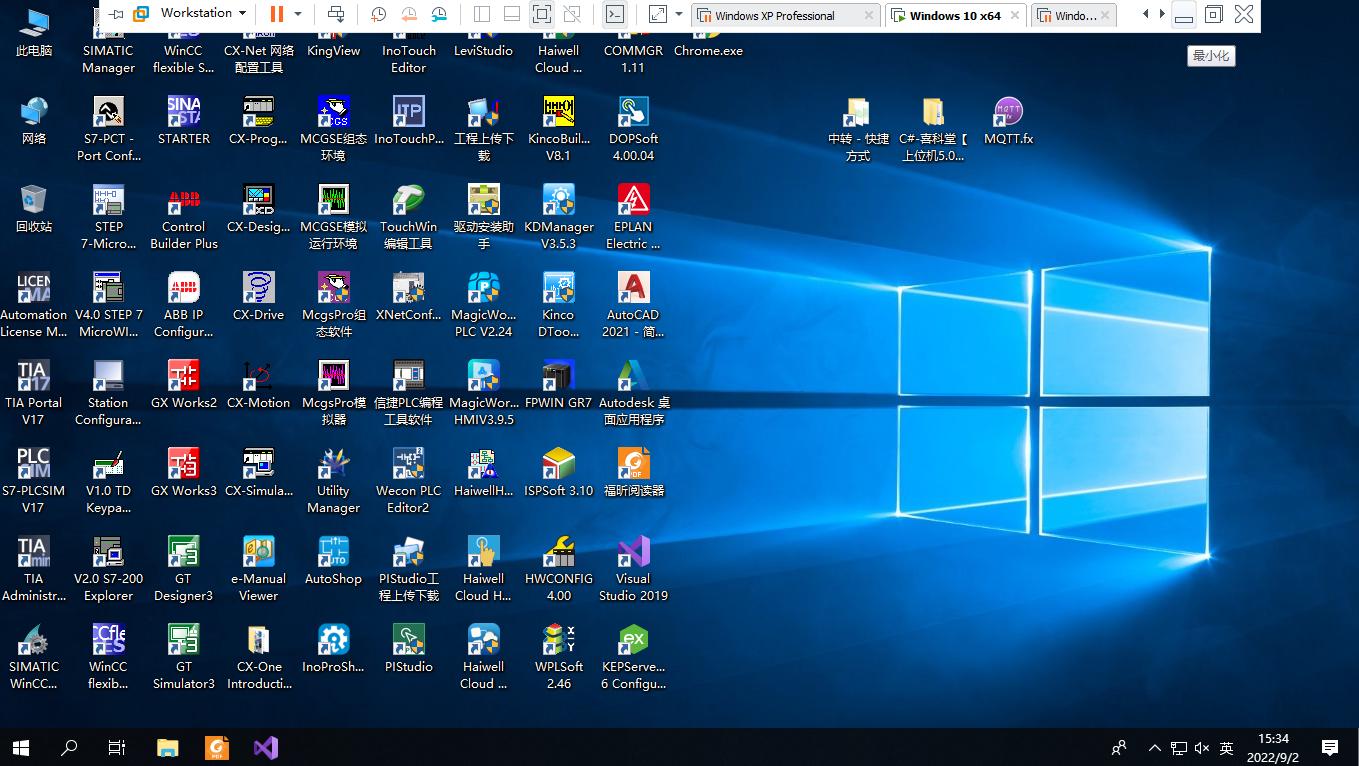Open the TIA Portal V17 desktop icon

pyautogui.click(x=33, y=377)
